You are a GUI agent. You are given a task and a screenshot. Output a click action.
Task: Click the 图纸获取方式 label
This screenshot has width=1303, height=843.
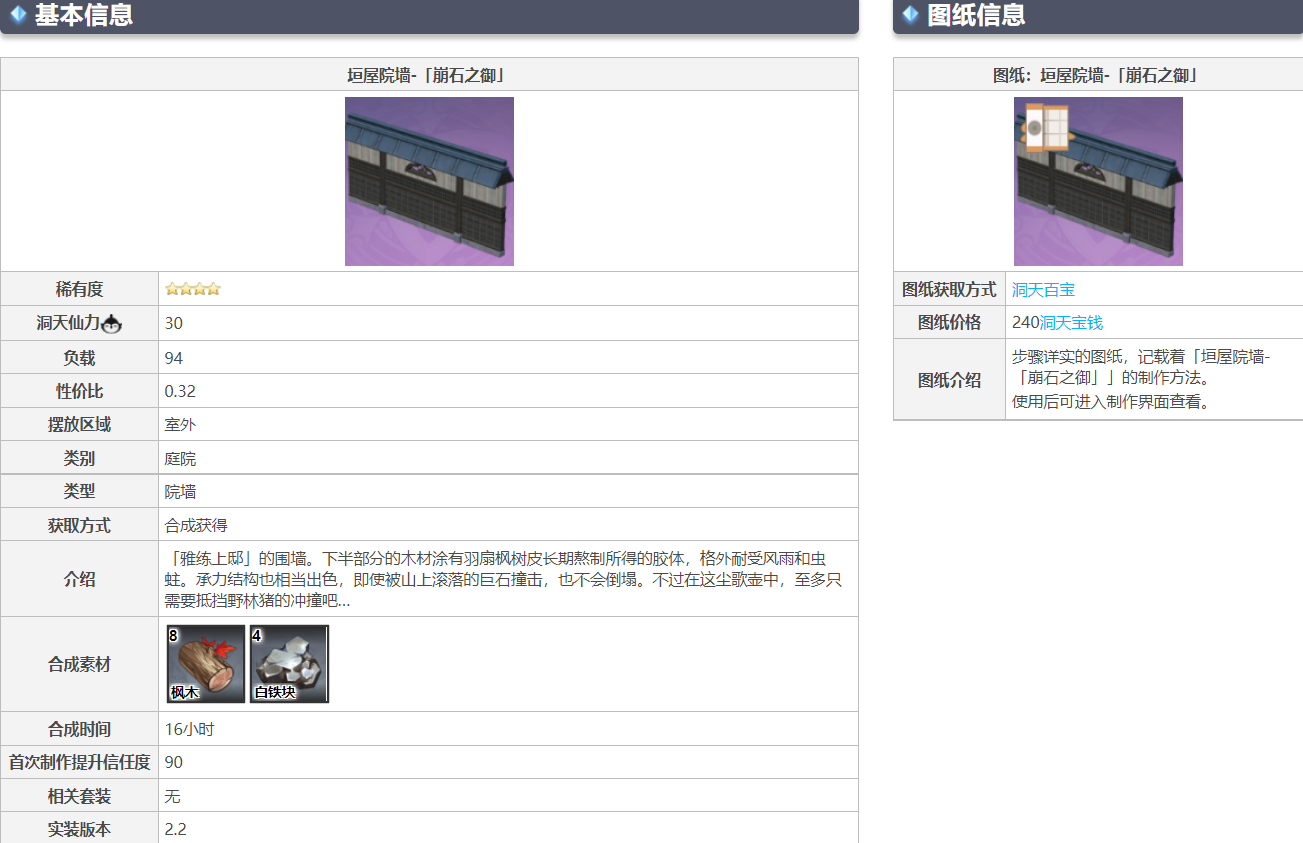point(949,289)
